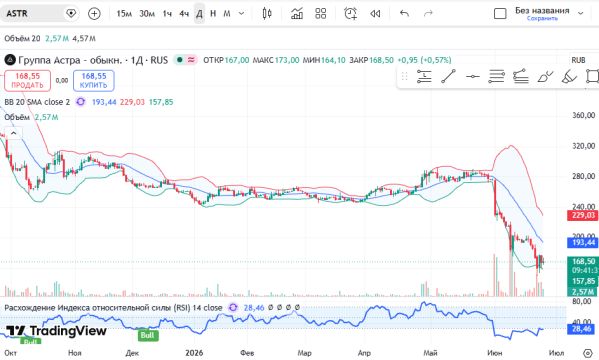
Task: Select the Fib retracement drawing tool
Action: point(424,76)
